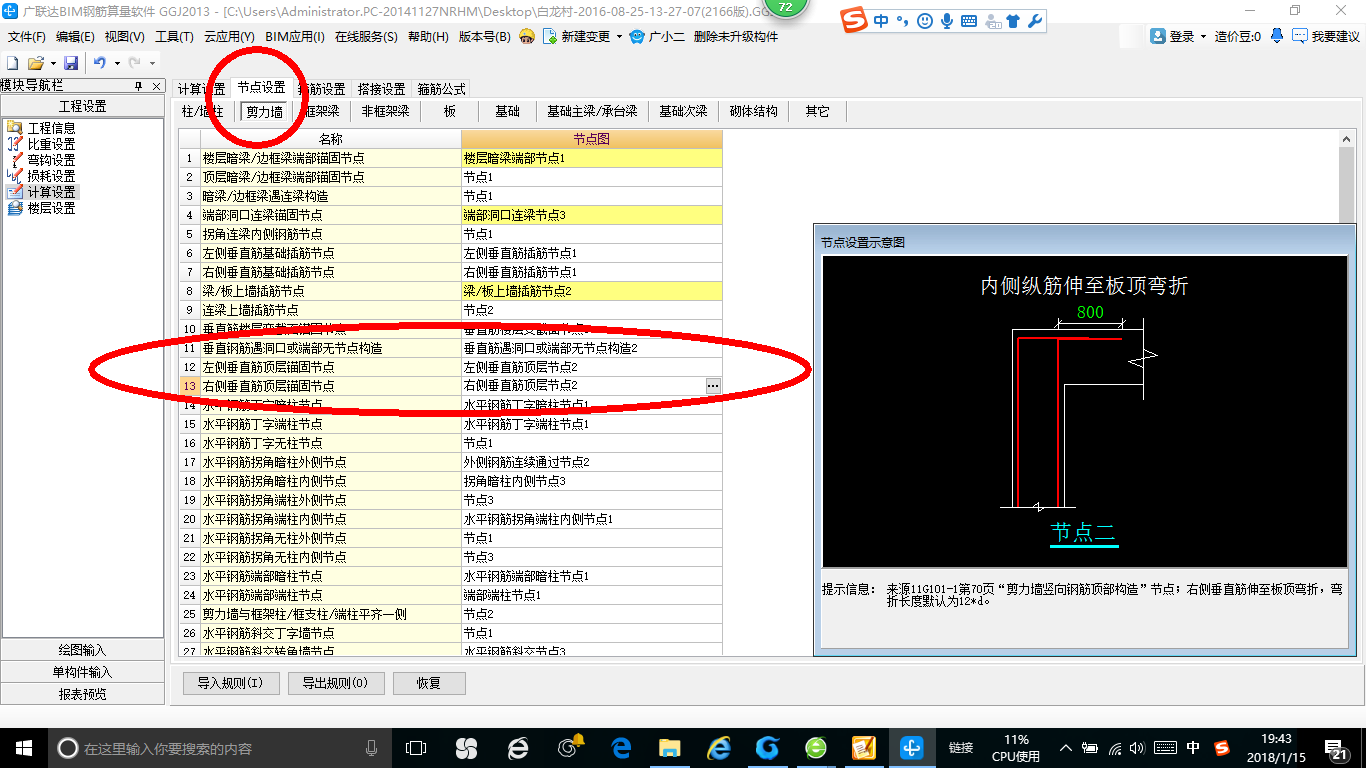1366x768 pixels.
Task: Select the 基础 component tab
Action: pyautogui.click(x=507, y=111)
